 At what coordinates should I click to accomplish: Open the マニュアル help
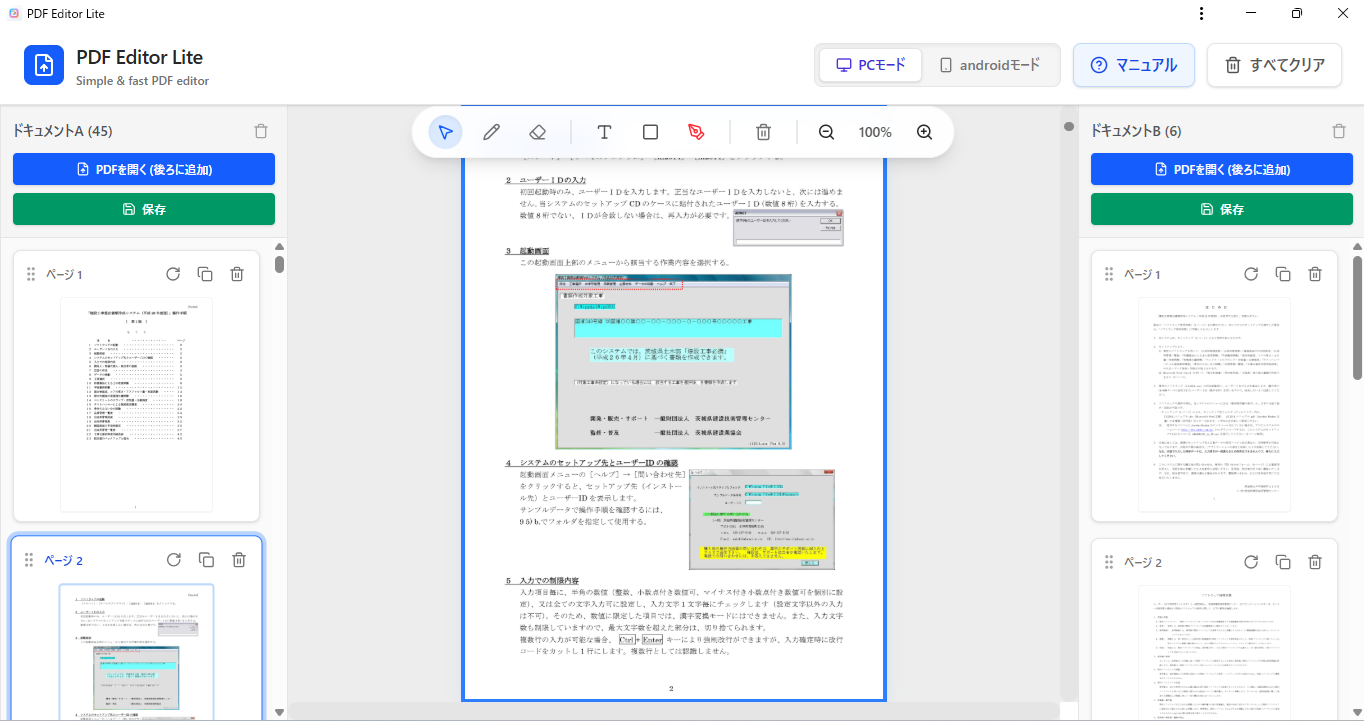point(1134,65)
